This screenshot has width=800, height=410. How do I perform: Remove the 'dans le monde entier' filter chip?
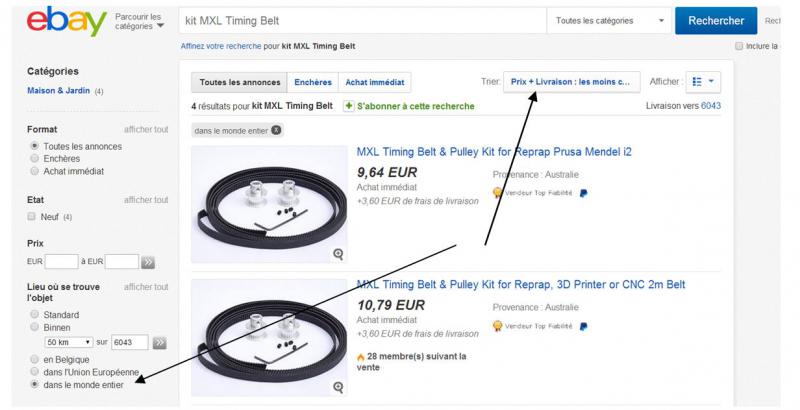[x=276, y=130]
